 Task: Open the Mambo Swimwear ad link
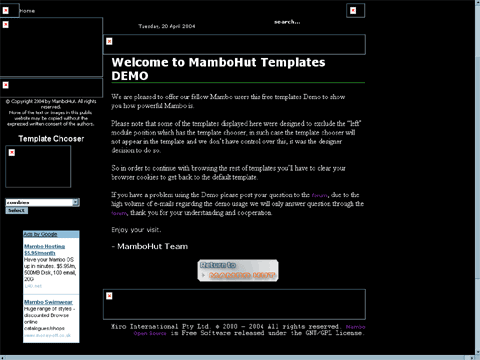(48, 302)
